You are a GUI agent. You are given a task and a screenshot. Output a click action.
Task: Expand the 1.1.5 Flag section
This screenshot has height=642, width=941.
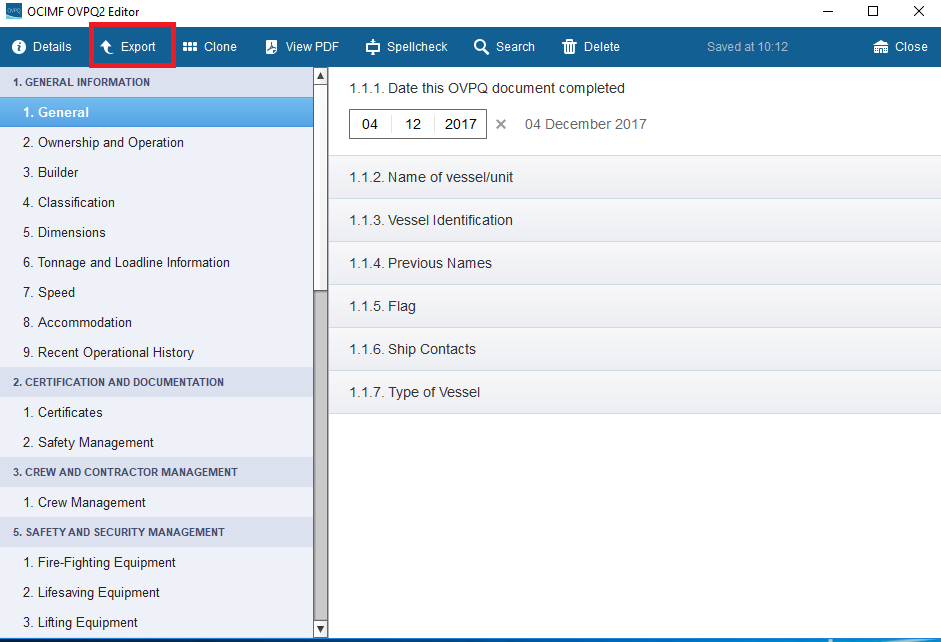point(634,306)
